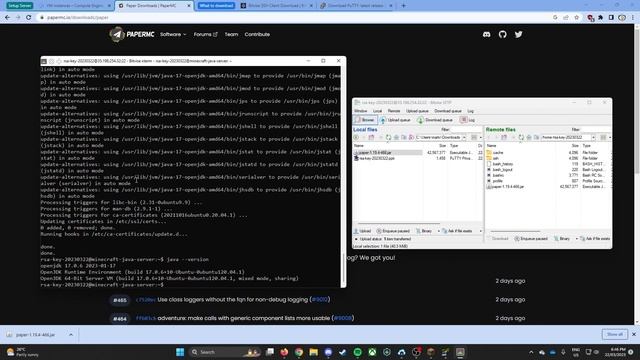This screenshot has height=360, width=640.
Task: Bookmark this page with star icon
Action: click(x=576, y=18)
